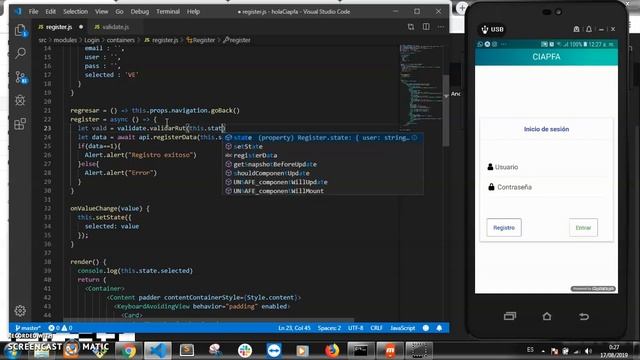
Task: Open the View menu
Action: click(101, 11)
